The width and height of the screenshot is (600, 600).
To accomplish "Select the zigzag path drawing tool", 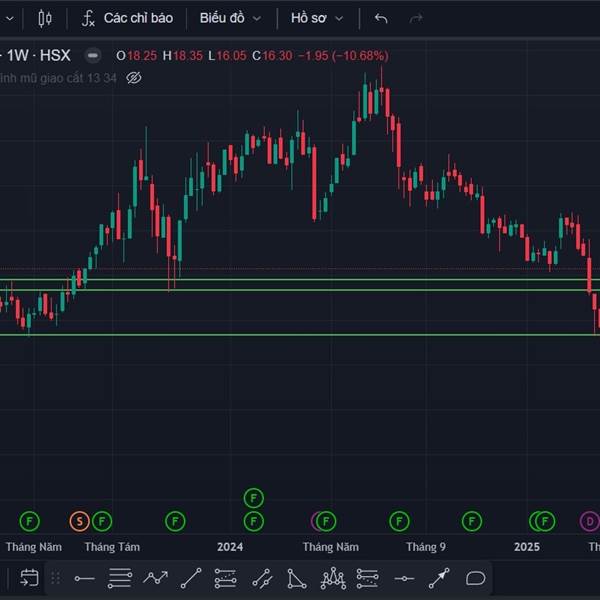I will point(155,577).
